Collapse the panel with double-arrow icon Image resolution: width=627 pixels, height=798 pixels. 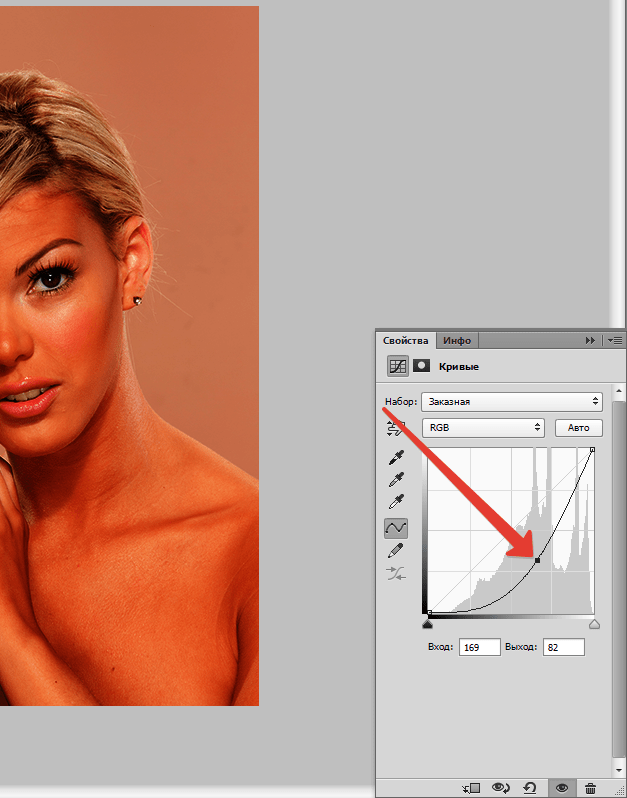pyautogui.click(x=590, y=340)
